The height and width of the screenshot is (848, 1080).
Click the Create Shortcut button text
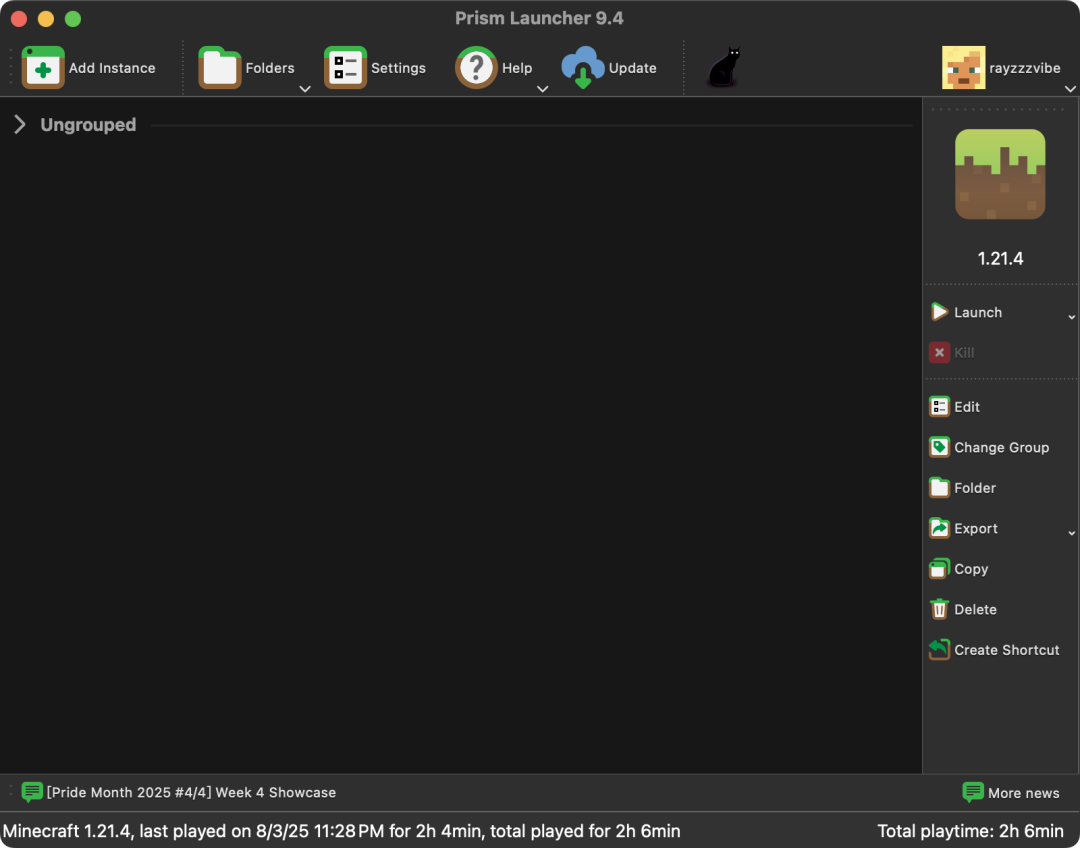(x=1006, y=650)
